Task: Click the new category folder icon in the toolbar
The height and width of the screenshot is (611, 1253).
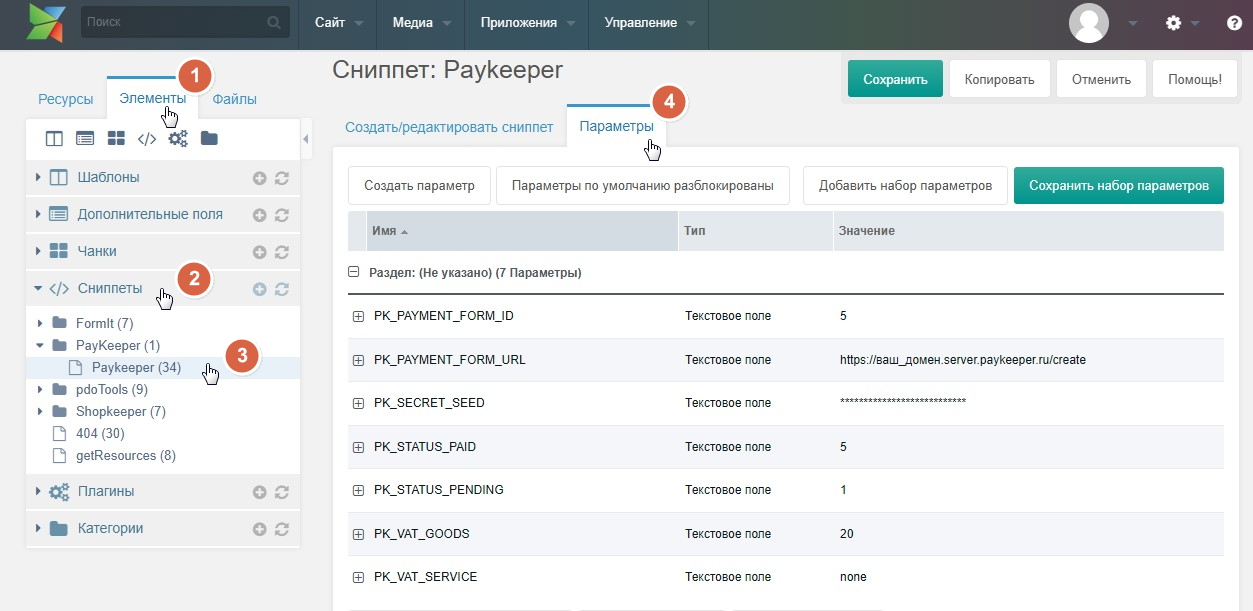Action: click(209, 139)
